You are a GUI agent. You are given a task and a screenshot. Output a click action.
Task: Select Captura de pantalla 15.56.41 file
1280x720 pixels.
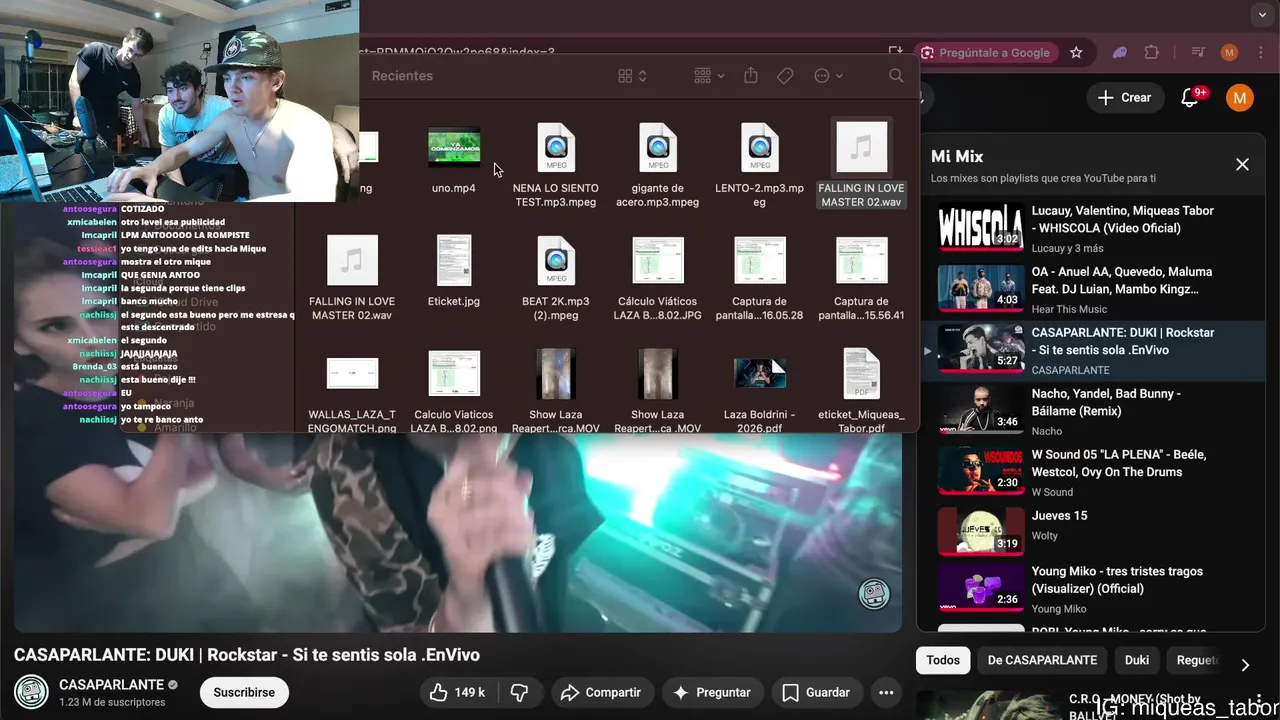point(861,279)
